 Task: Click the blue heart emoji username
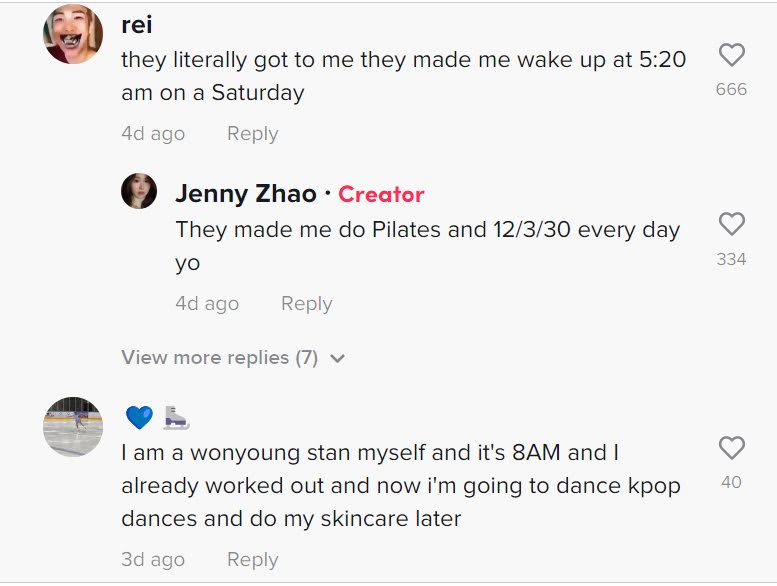[139, 417]
